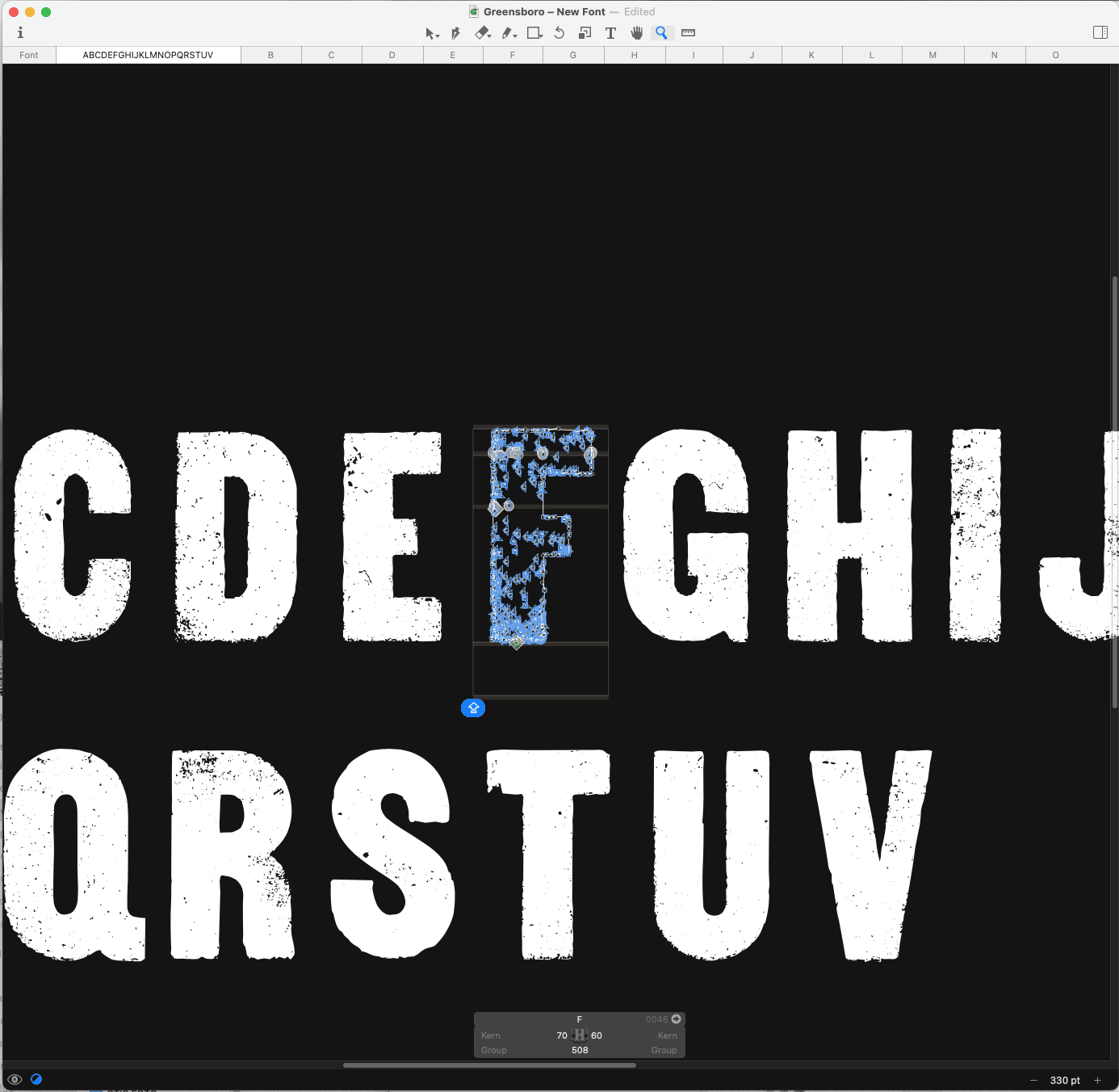
Task: Click the S glyph in the edit view
Action: [392, 855]
